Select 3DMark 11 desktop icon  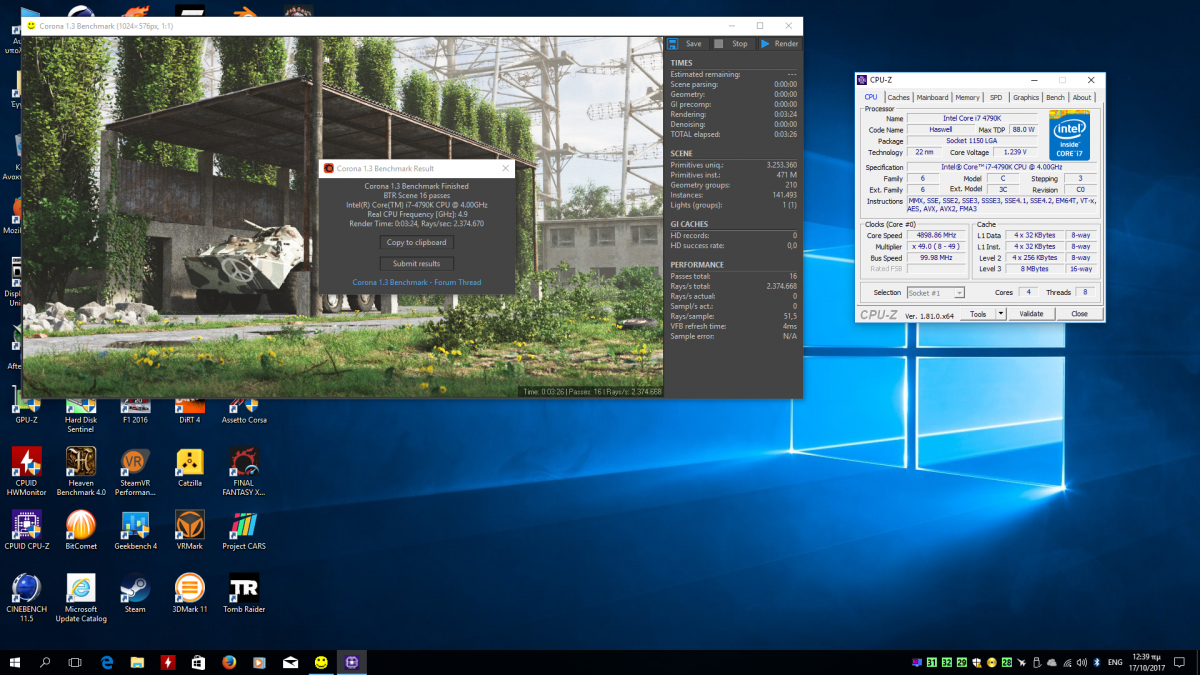click(190, 593)
